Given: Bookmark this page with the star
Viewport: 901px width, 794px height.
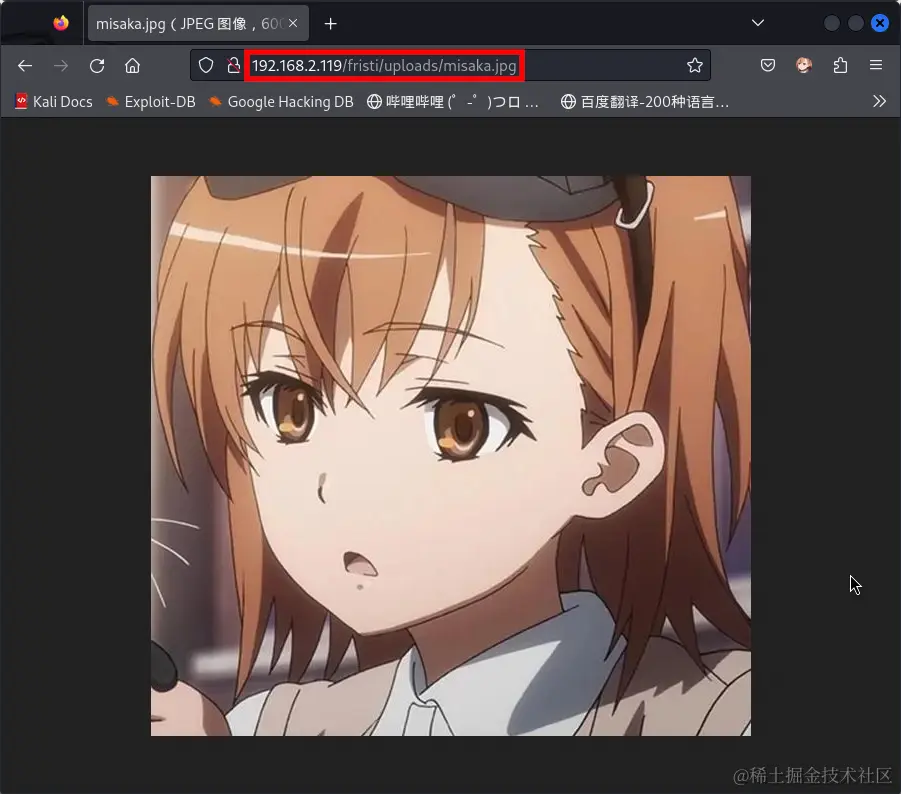Looking at the screenshot, I should (x=695, y=65).
